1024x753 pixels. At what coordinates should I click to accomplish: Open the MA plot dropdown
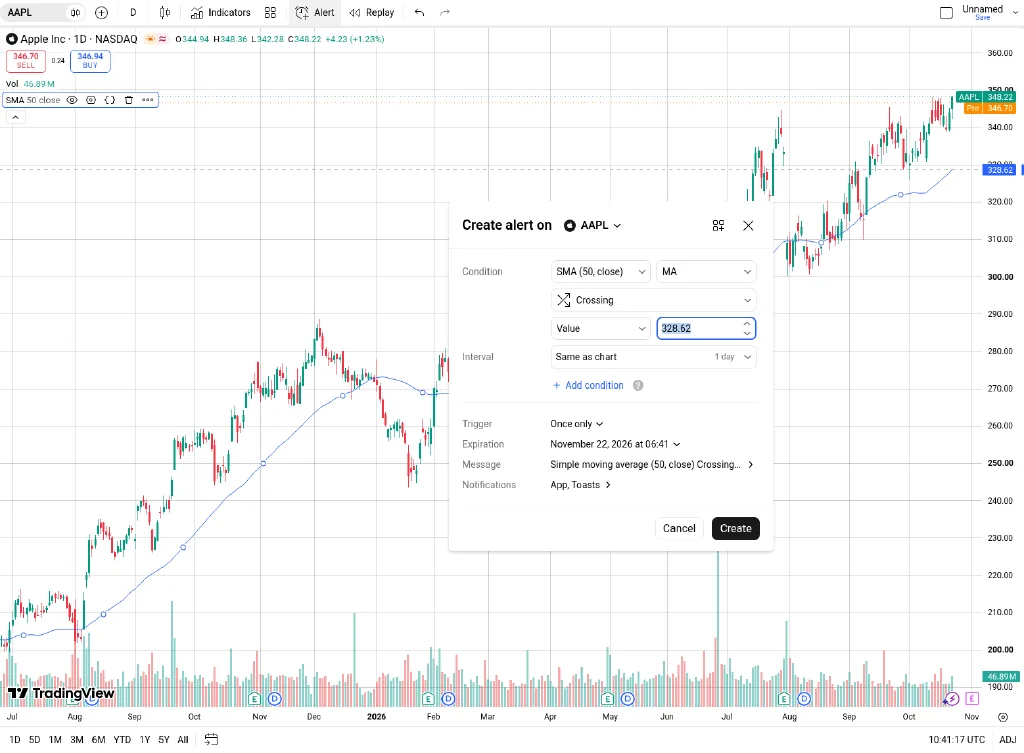(706, 272)
